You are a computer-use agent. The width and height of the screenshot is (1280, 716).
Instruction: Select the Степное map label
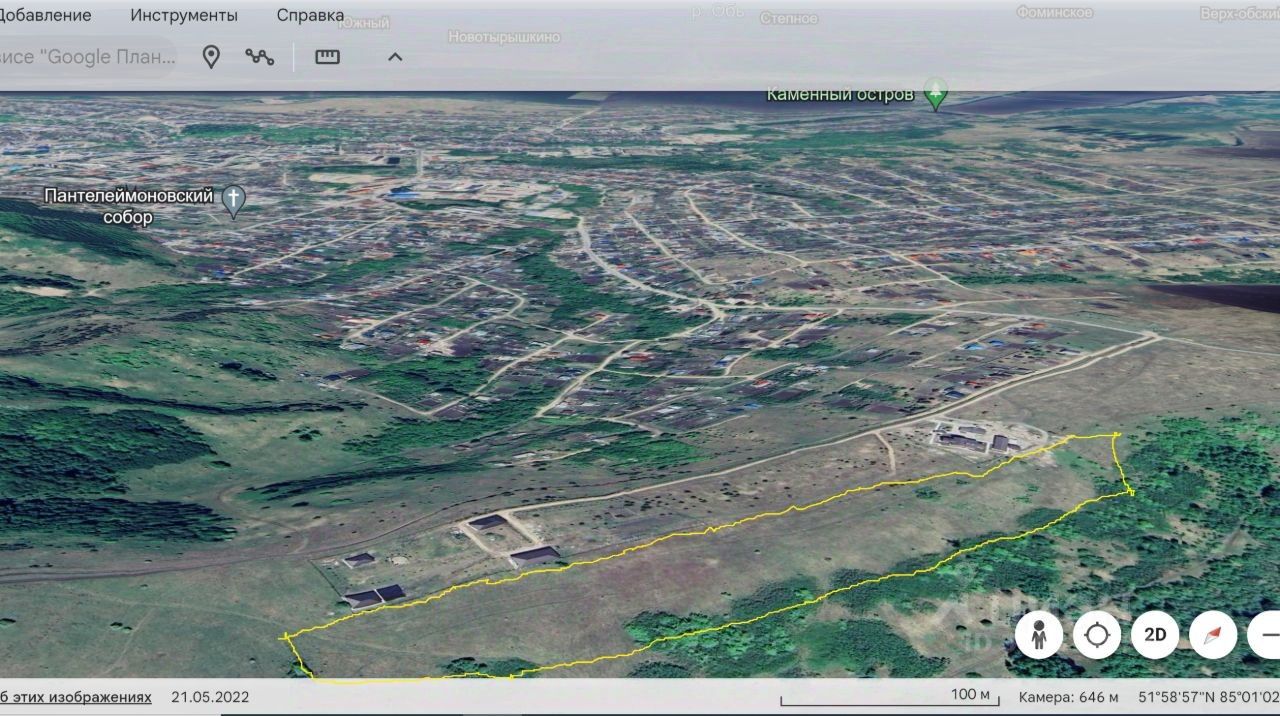789,18
